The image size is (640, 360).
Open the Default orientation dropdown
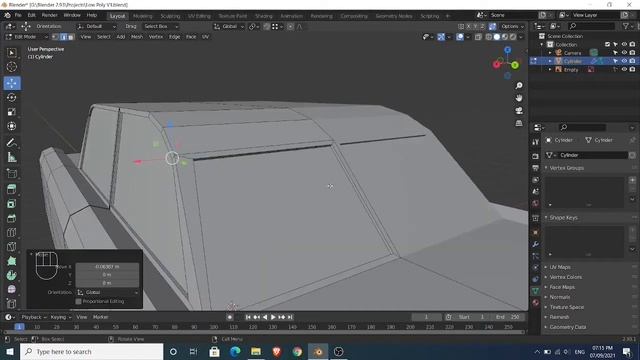pyautogui.click(x=97, y=26)
